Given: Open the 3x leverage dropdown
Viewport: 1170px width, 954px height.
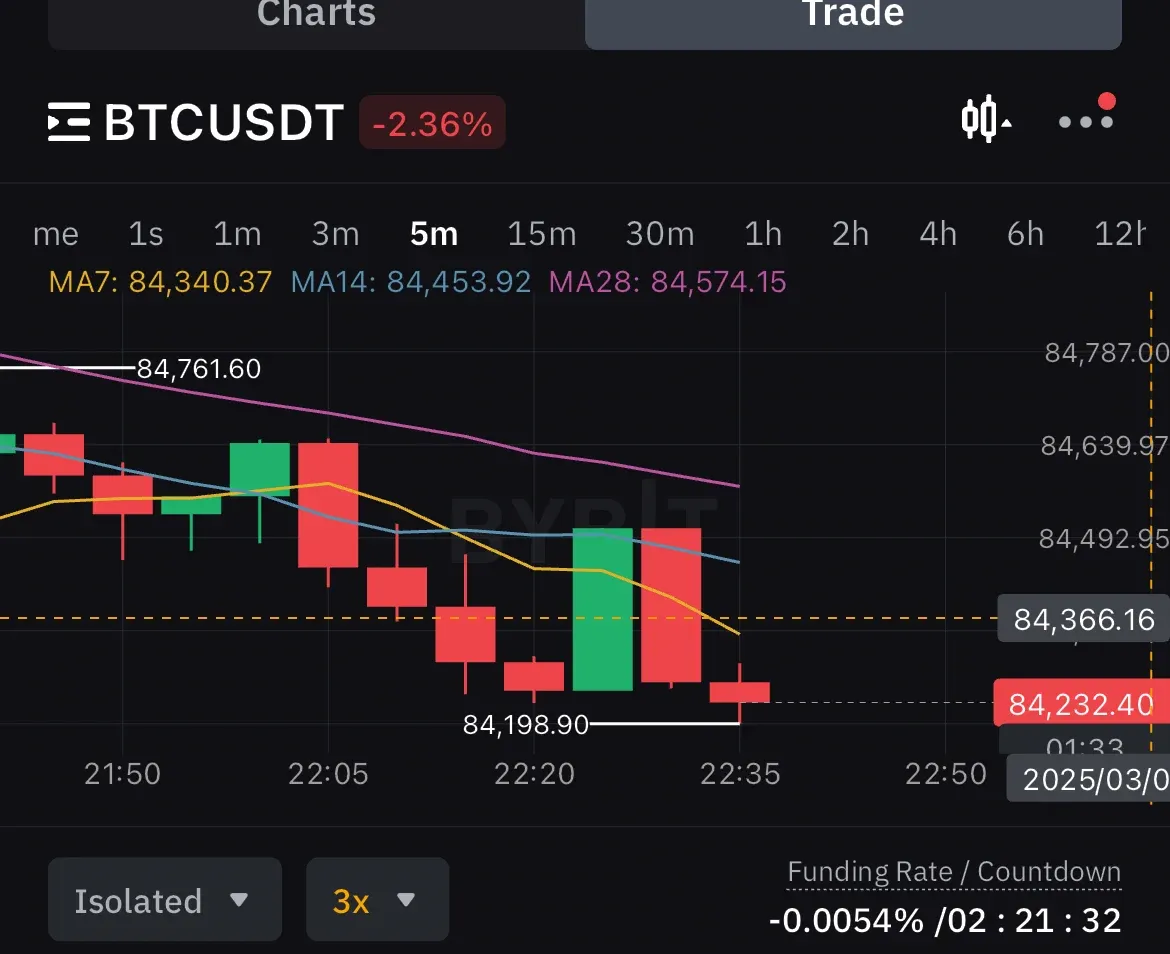Looking at the screenshot, I should click(x=376, y=900).
